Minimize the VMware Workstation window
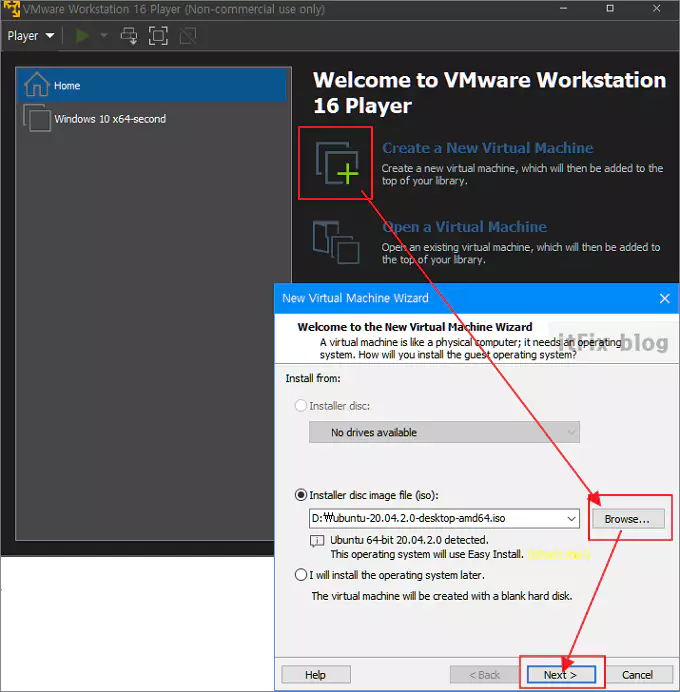Screen dimensions: 680x692 pyautogui.click(x=564, y=8)
